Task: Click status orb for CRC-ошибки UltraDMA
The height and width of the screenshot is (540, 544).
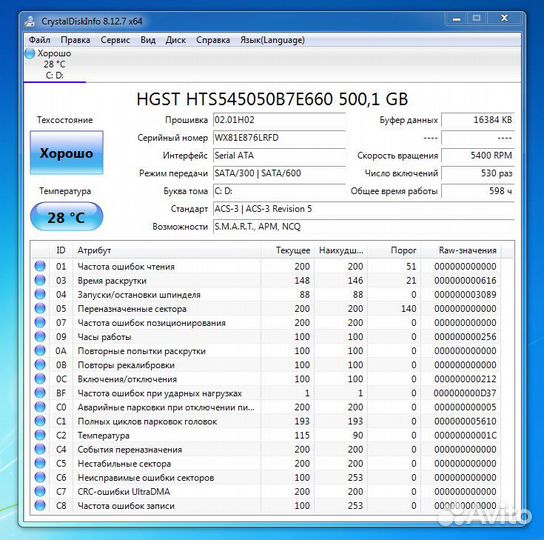Action: click(x=40, y=491)
